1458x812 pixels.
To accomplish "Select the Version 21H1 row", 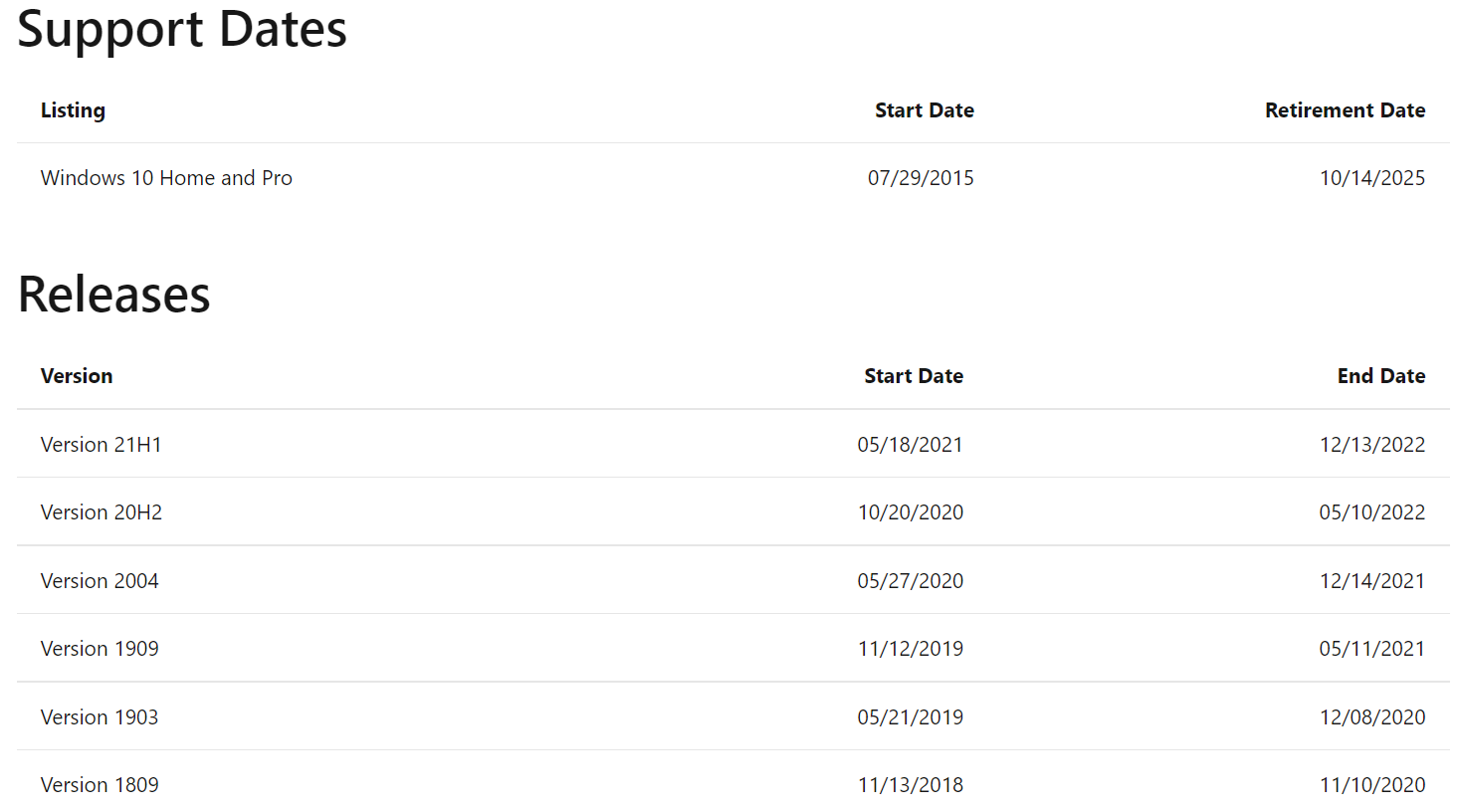I will click(x=733, y=444).
